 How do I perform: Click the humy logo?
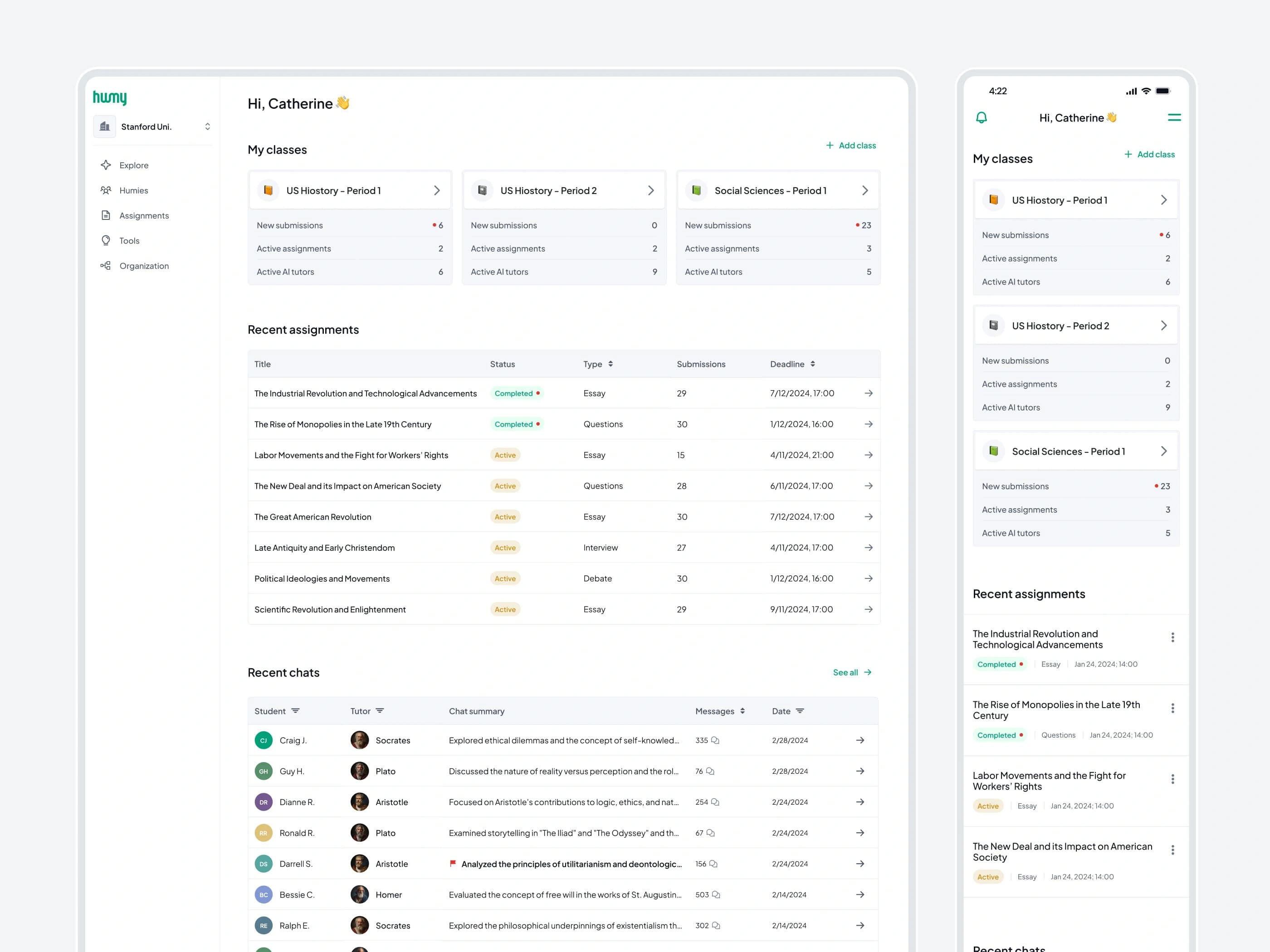click(110, 97)
